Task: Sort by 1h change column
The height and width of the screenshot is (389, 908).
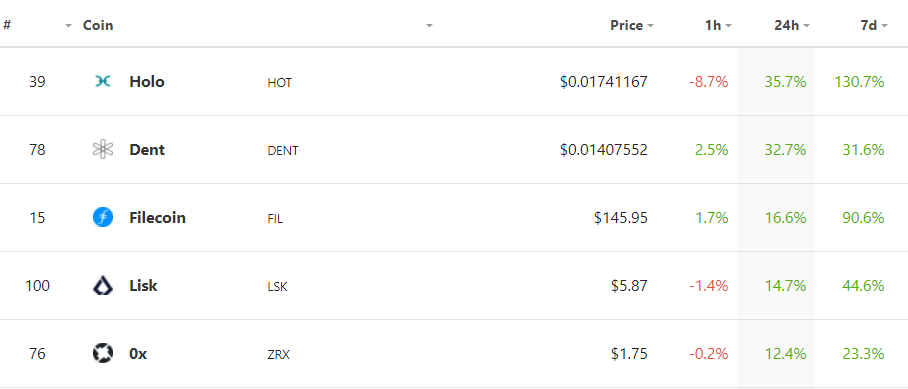Action: click(718, 25)
